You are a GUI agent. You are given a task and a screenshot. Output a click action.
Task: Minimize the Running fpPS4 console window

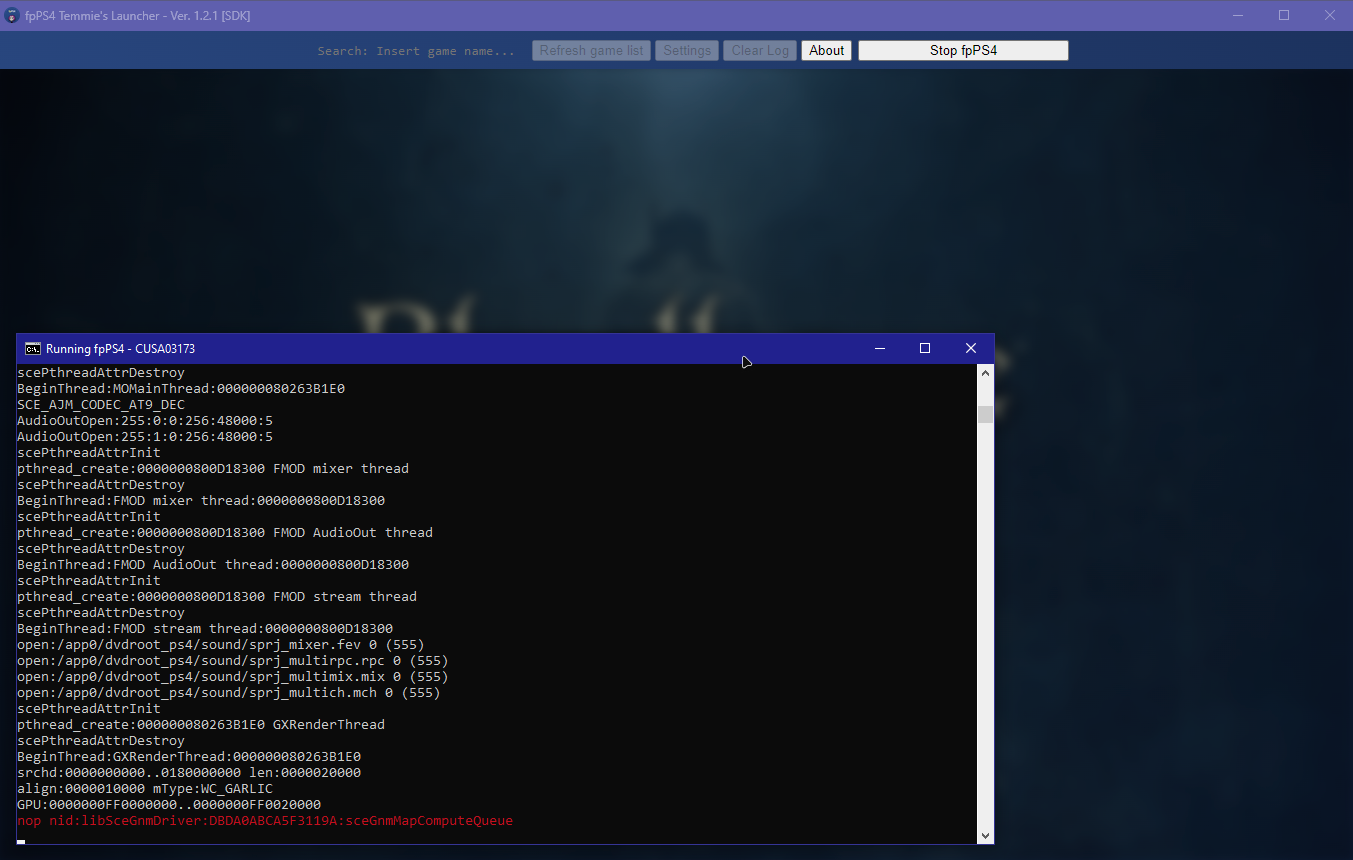[879, 348]
